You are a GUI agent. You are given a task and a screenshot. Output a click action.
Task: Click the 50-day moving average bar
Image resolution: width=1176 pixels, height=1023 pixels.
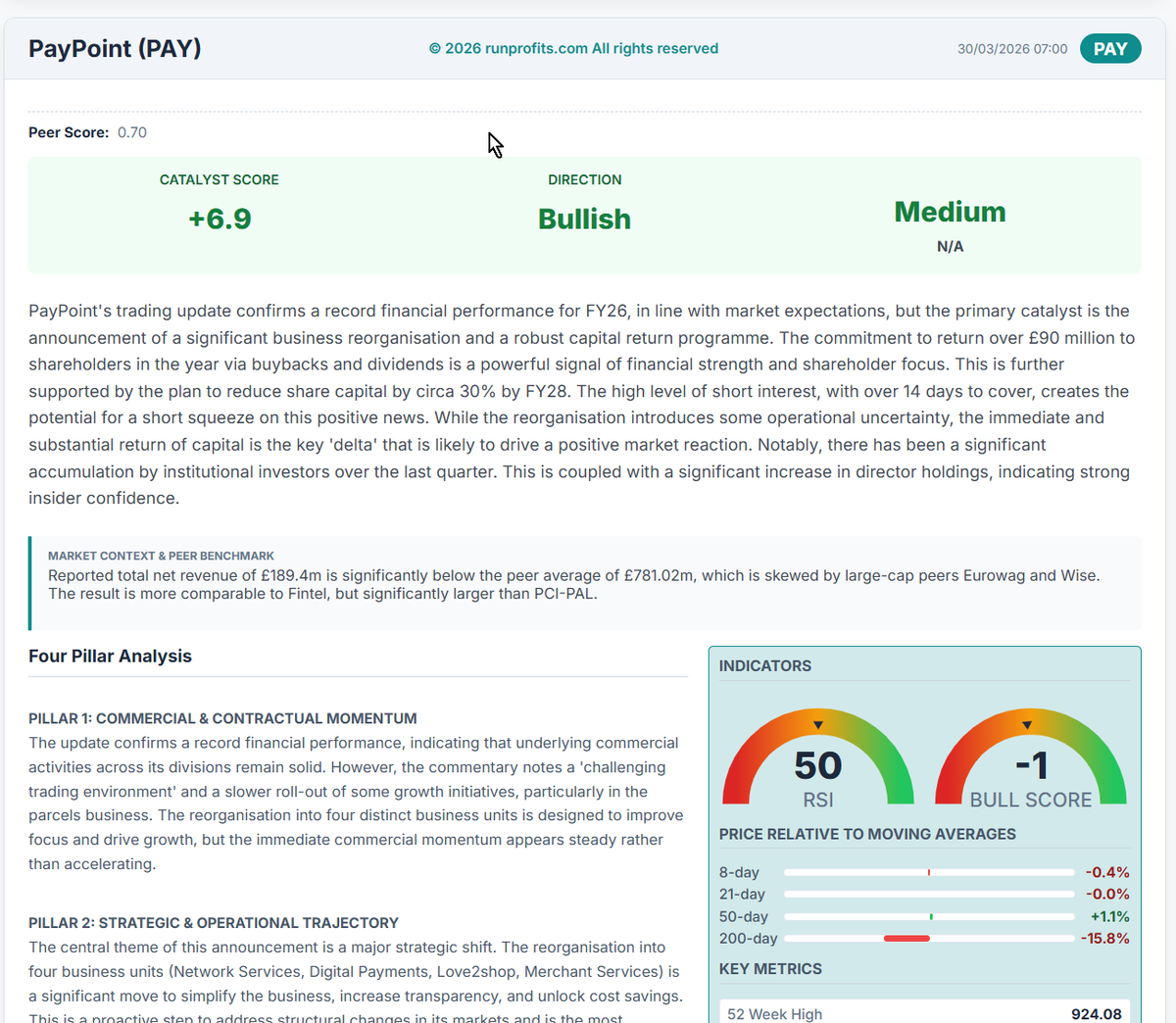click(929, 916)
